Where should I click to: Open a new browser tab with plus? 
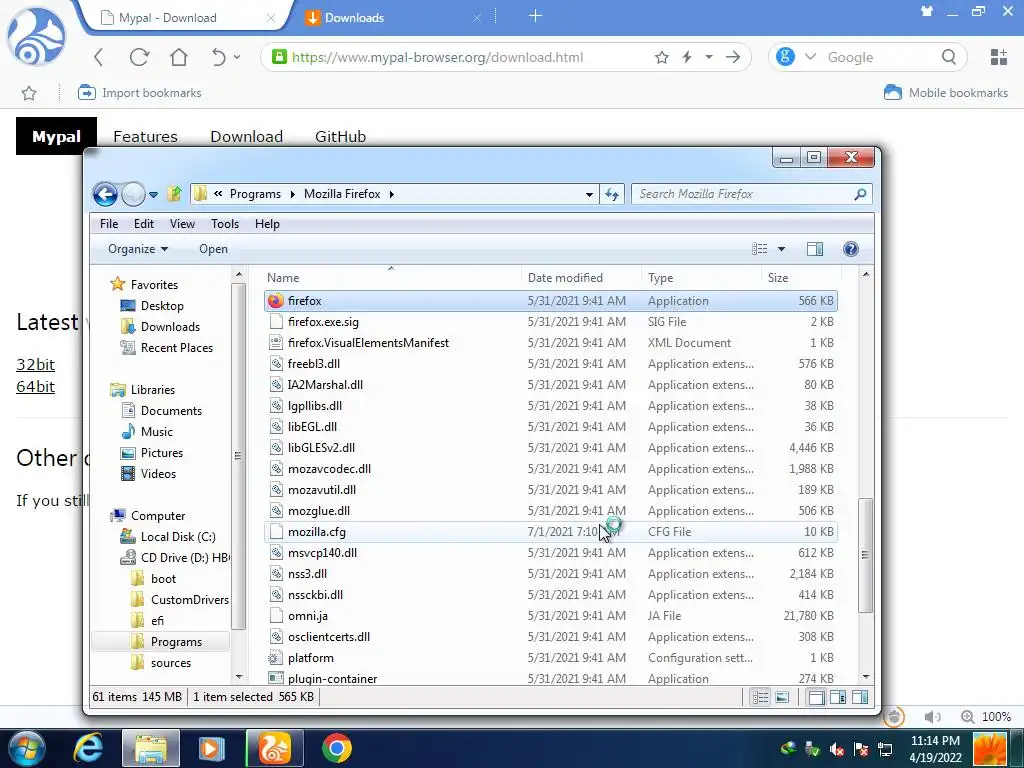pos(535,16)
